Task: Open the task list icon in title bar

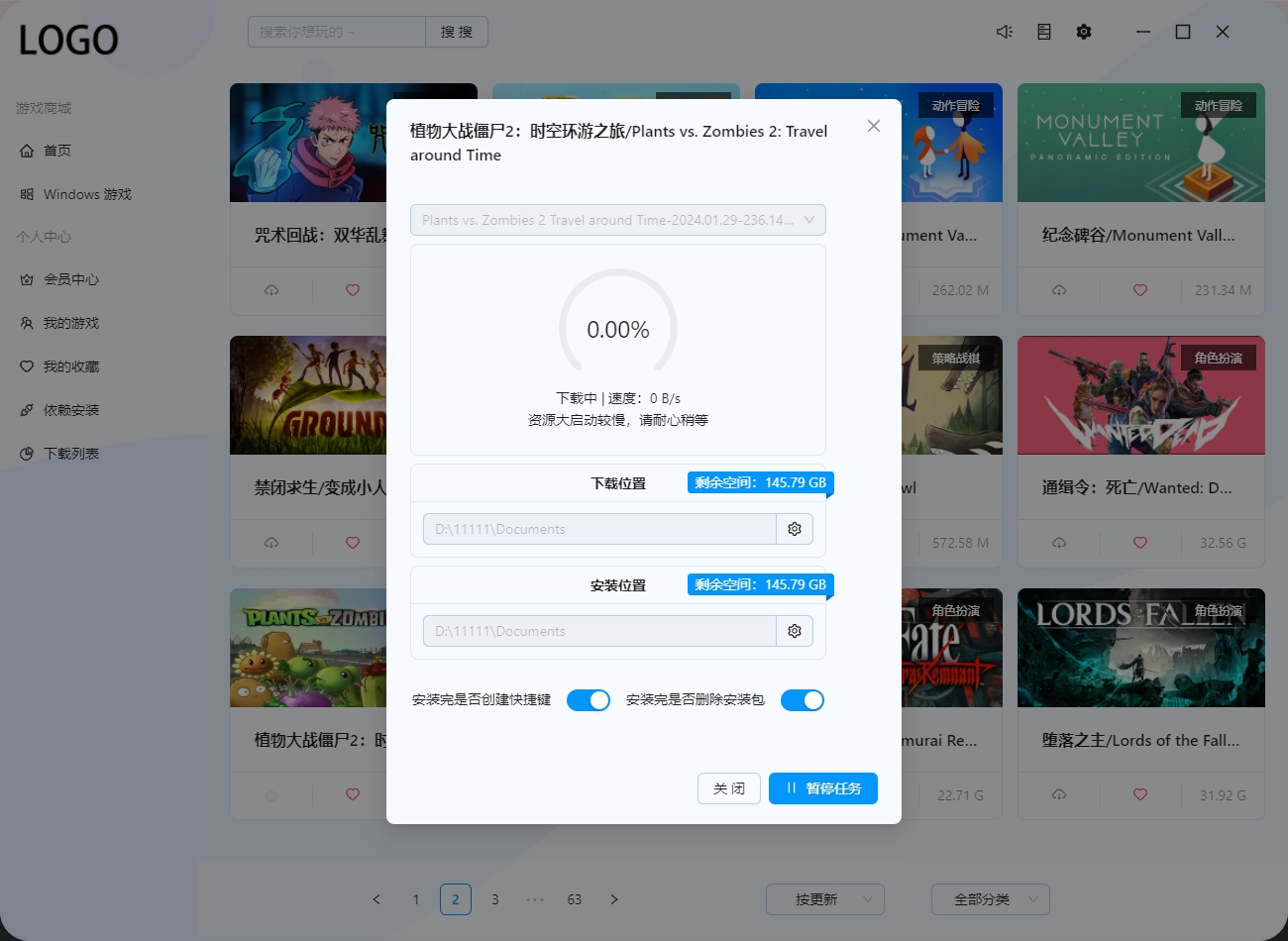Action: click(x=1044, y=32)
